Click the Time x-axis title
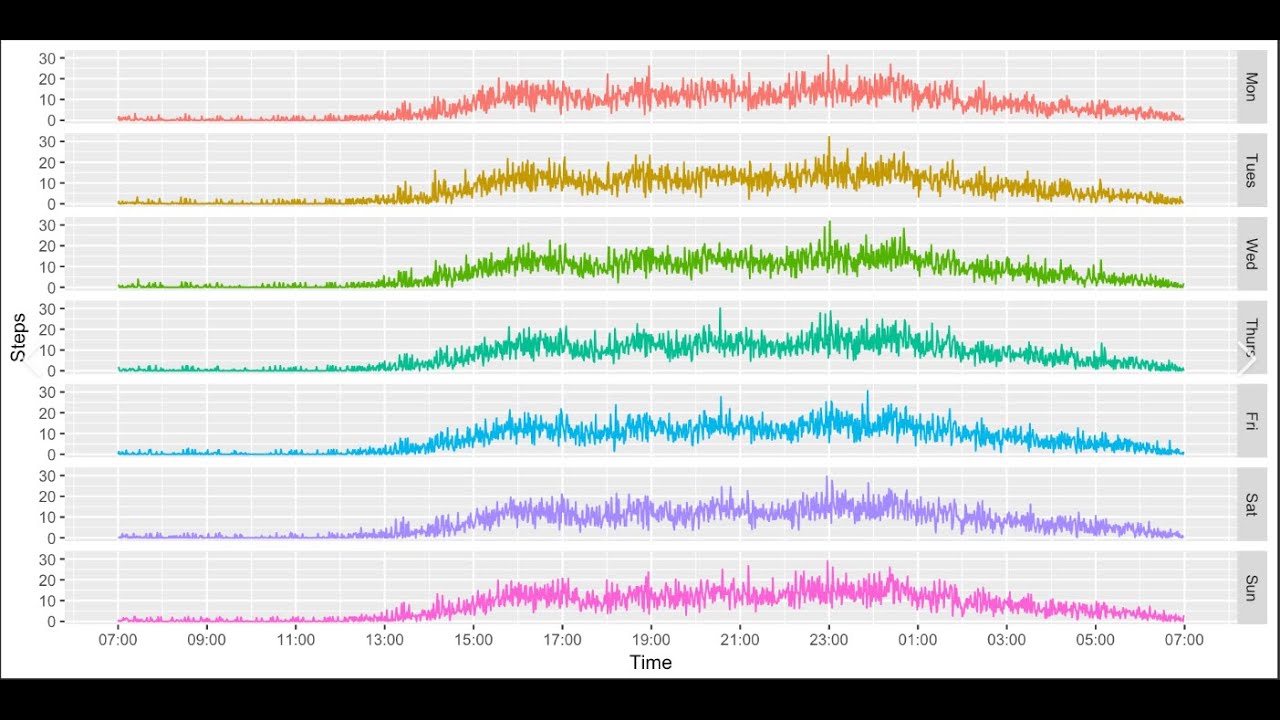This screenshot has height=720, width=1280. click(651, 662)
